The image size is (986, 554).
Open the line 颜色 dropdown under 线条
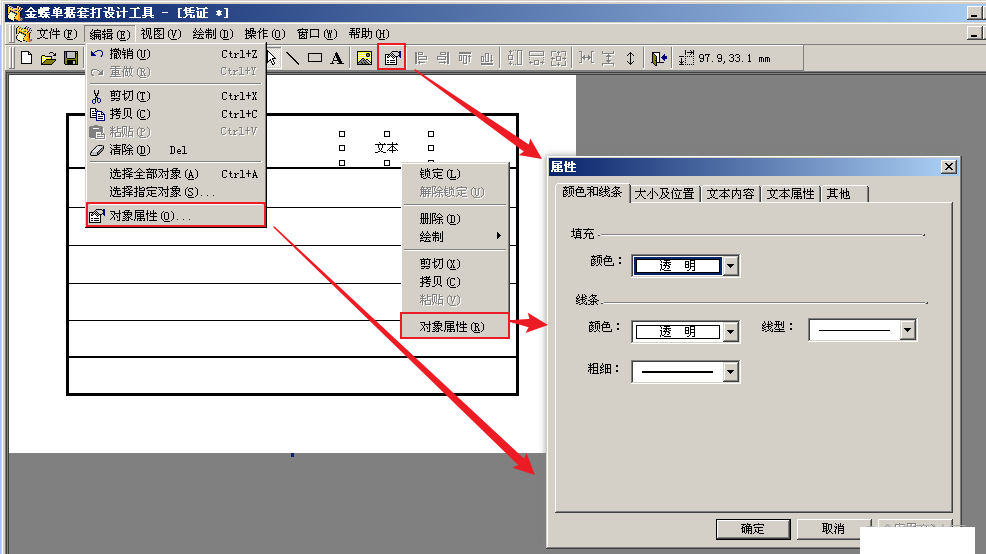731,332
